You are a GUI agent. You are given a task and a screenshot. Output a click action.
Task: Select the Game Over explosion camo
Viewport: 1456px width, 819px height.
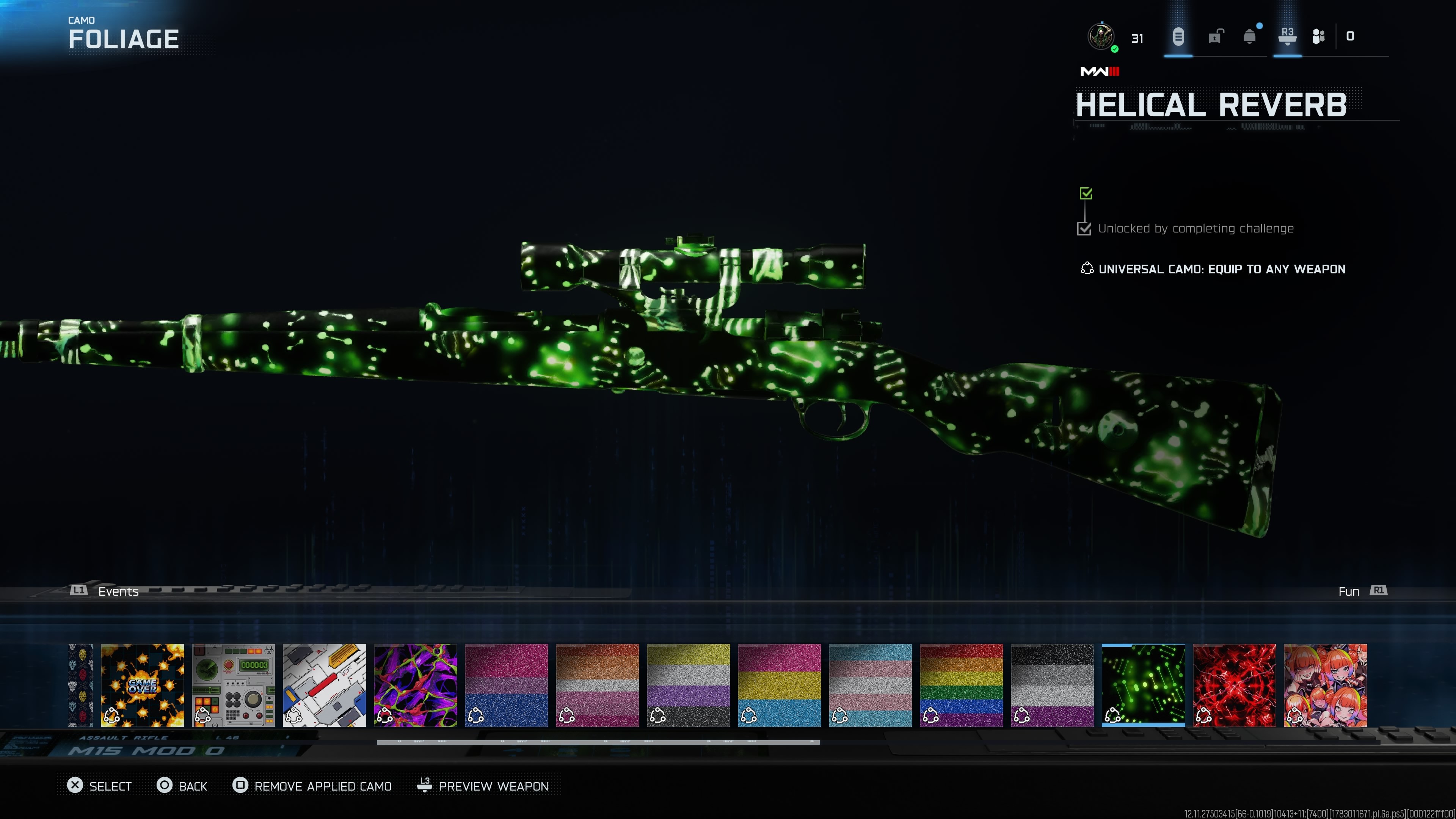click(143, 685)
